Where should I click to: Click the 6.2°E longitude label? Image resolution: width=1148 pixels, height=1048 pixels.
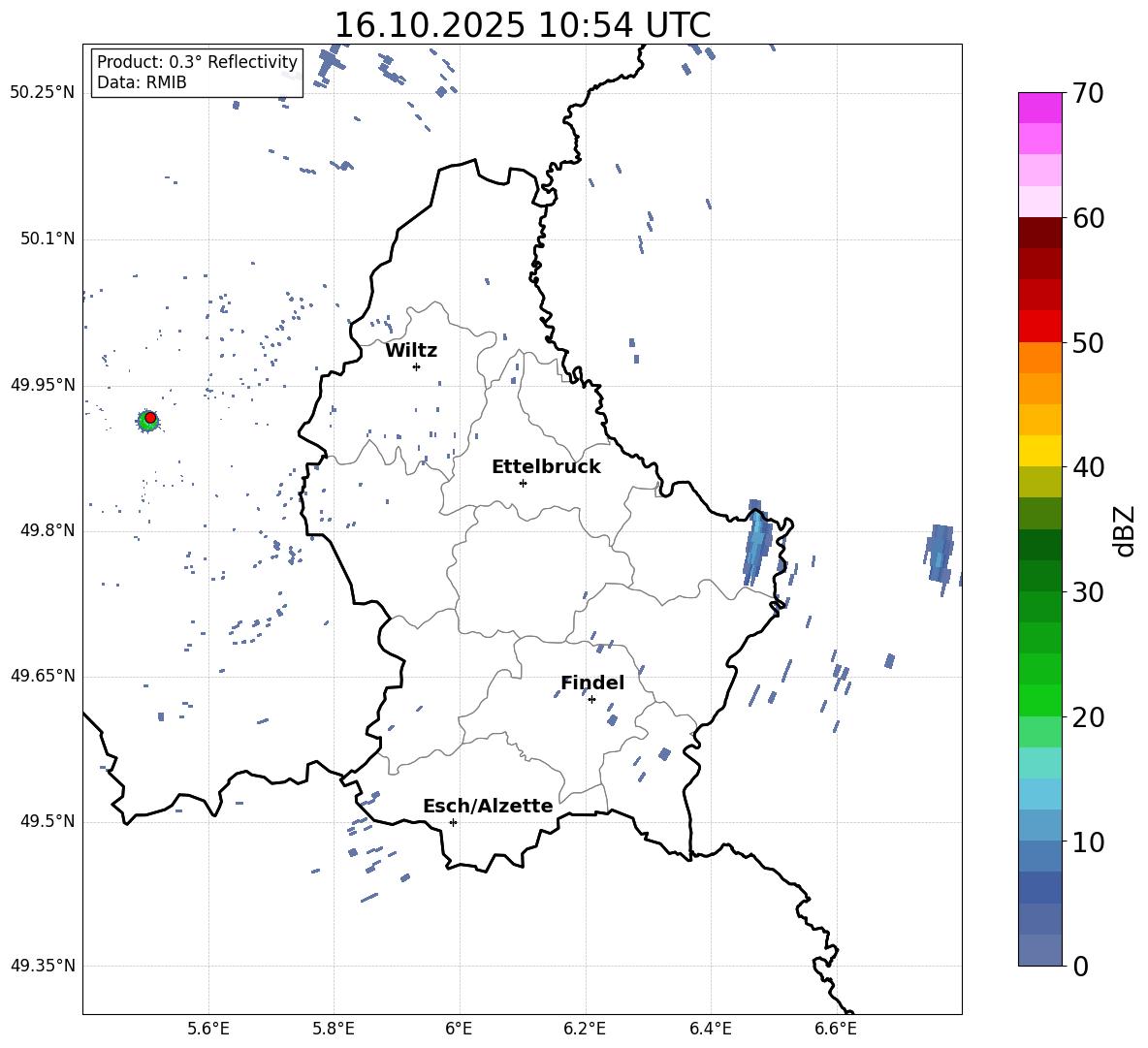tap(585, 1029)
